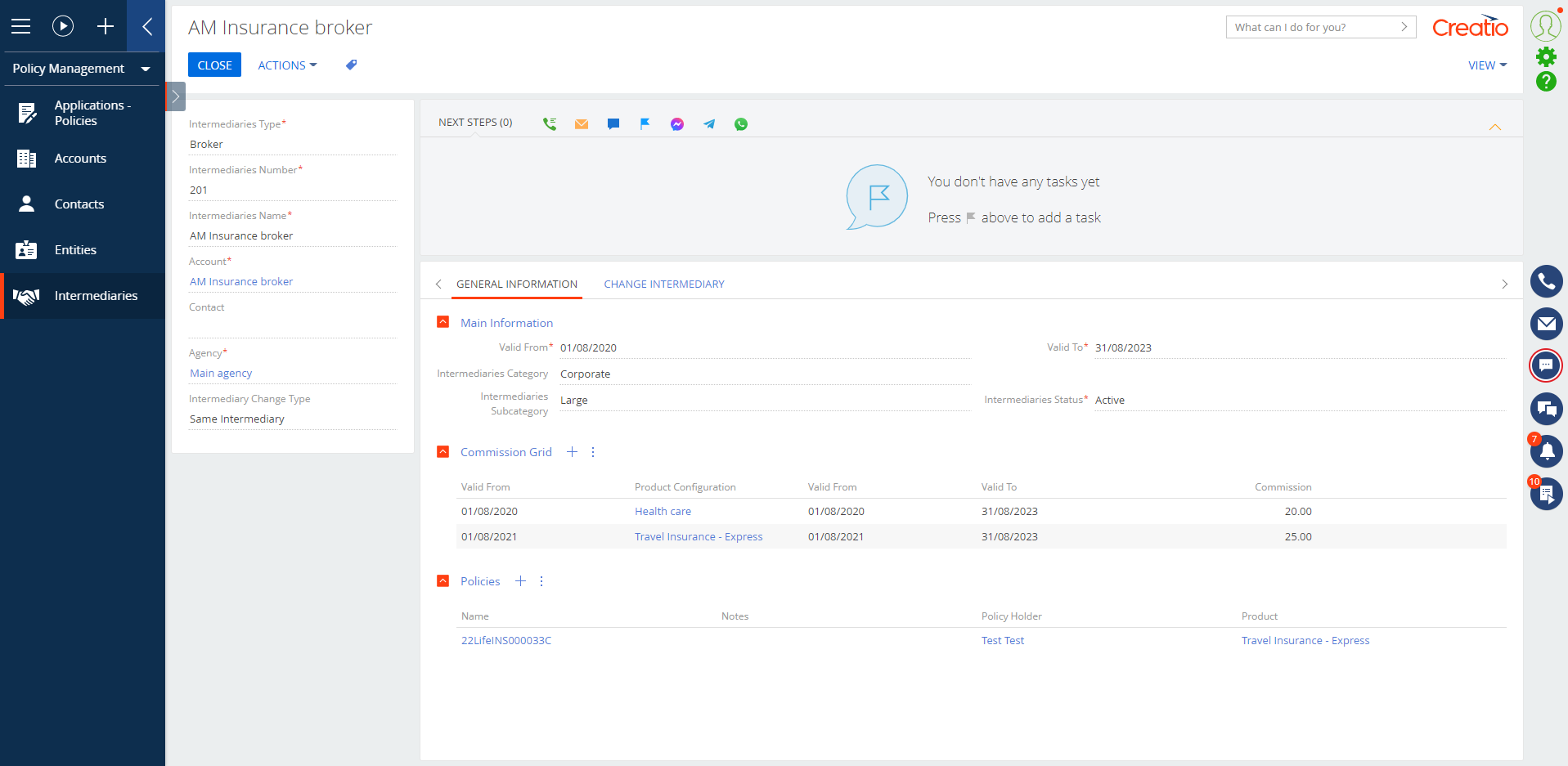Open the 22LifeINS000033C policy link

coord(505,640)
